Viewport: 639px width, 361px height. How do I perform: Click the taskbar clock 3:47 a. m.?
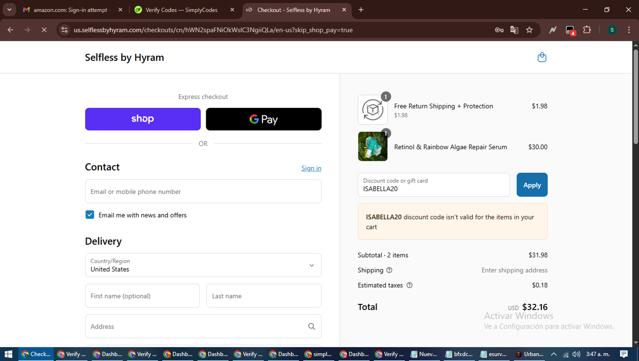tap(598, 354)
